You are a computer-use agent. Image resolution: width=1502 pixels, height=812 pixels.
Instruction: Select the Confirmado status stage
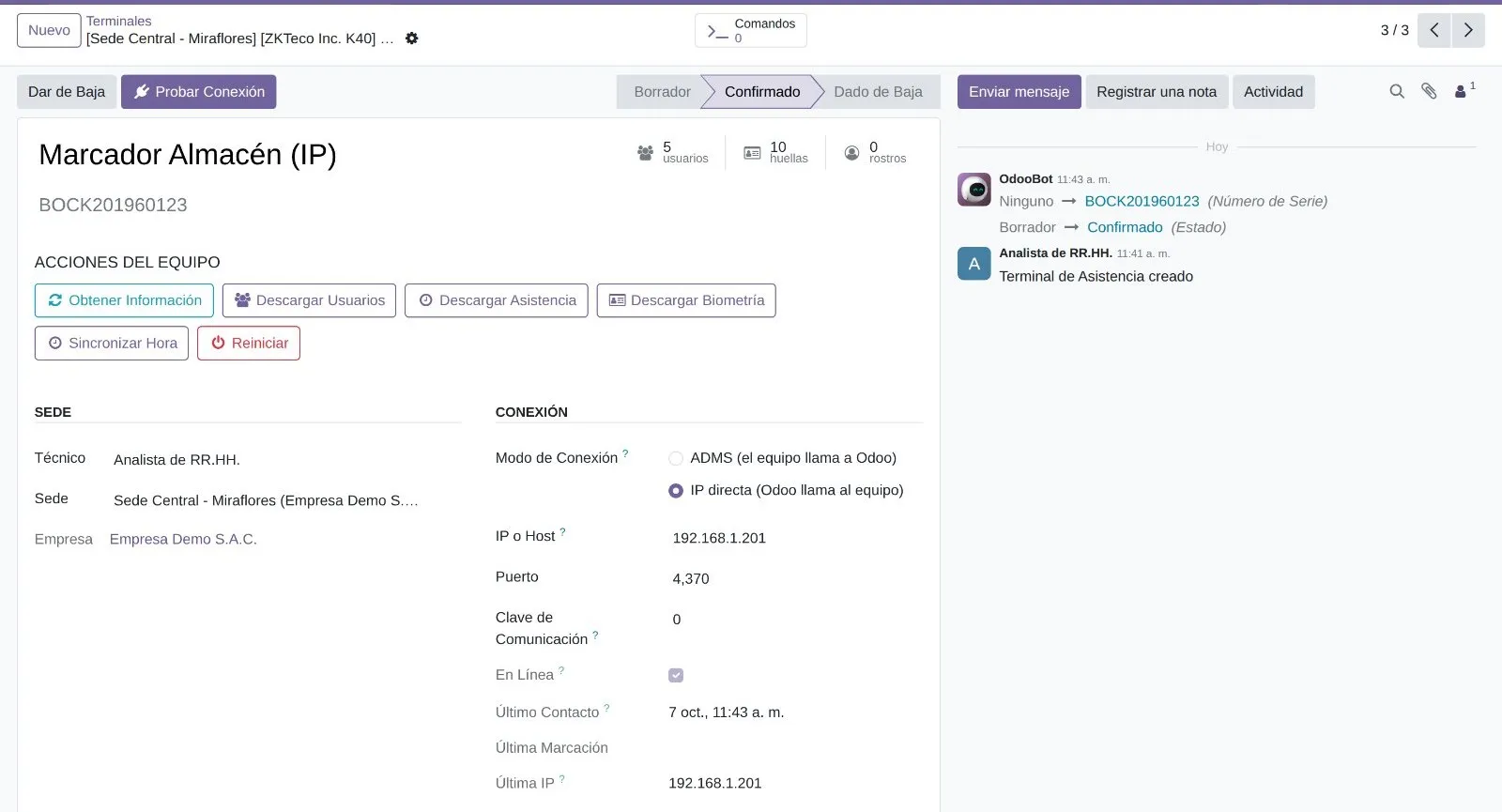tap(762, 92)
